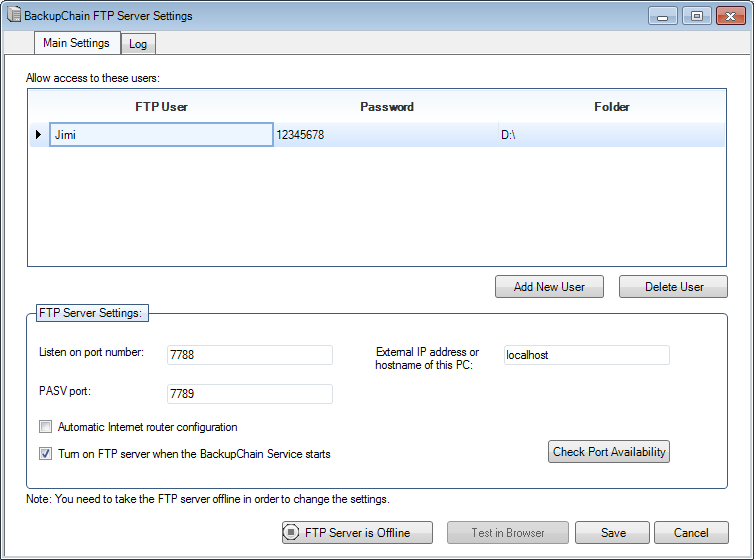The width and height of the screenshot is (754, 560).
Task: Uncheck Turn on FTP server when service starts
Action: click(x=46, y=453)
